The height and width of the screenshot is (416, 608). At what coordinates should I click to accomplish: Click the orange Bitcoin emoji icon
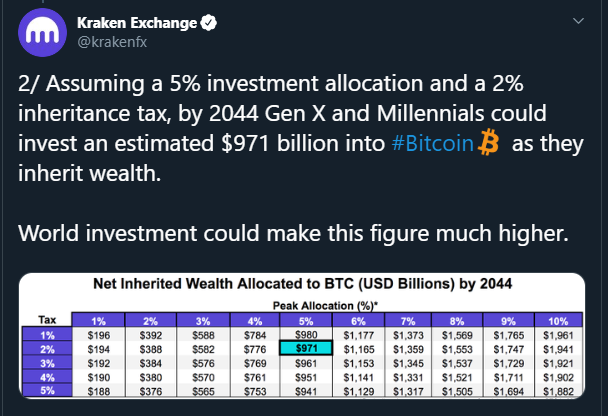(x=489, y=145)
